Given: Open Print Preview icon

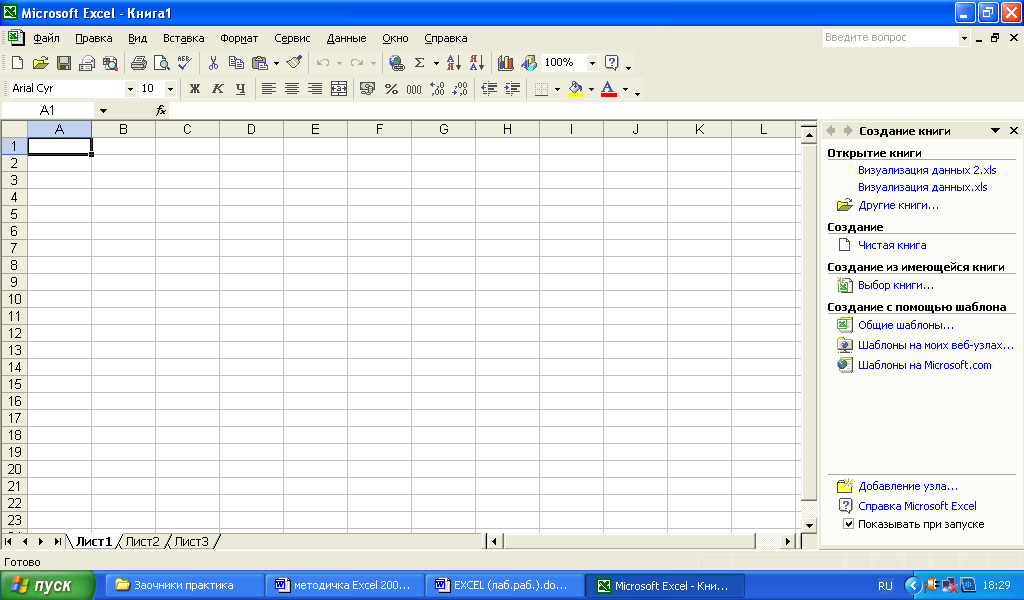Looking at the screenshot, I should pos(161,63).
